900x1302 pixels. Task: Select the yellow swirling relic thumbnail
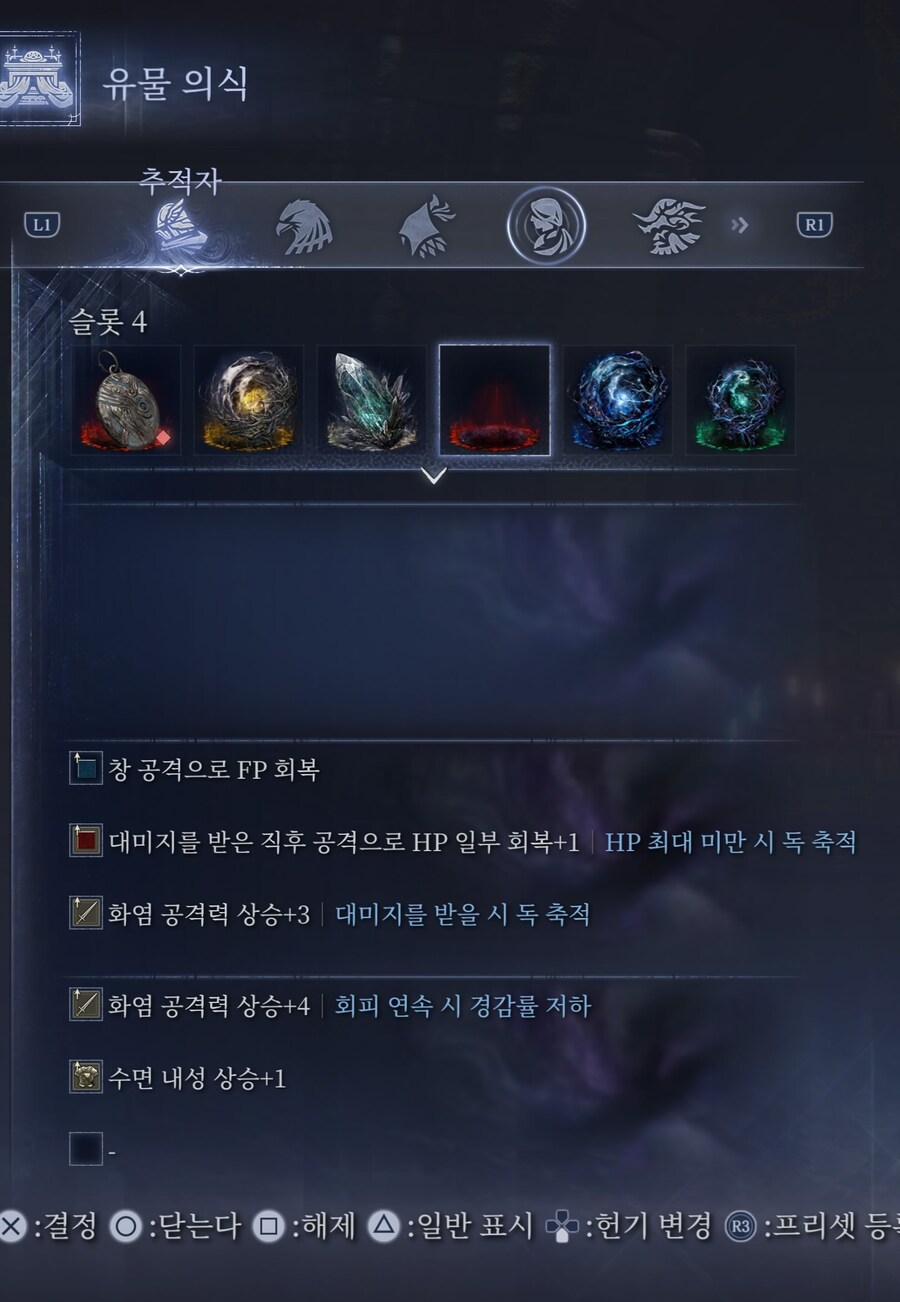coord(249,400)
